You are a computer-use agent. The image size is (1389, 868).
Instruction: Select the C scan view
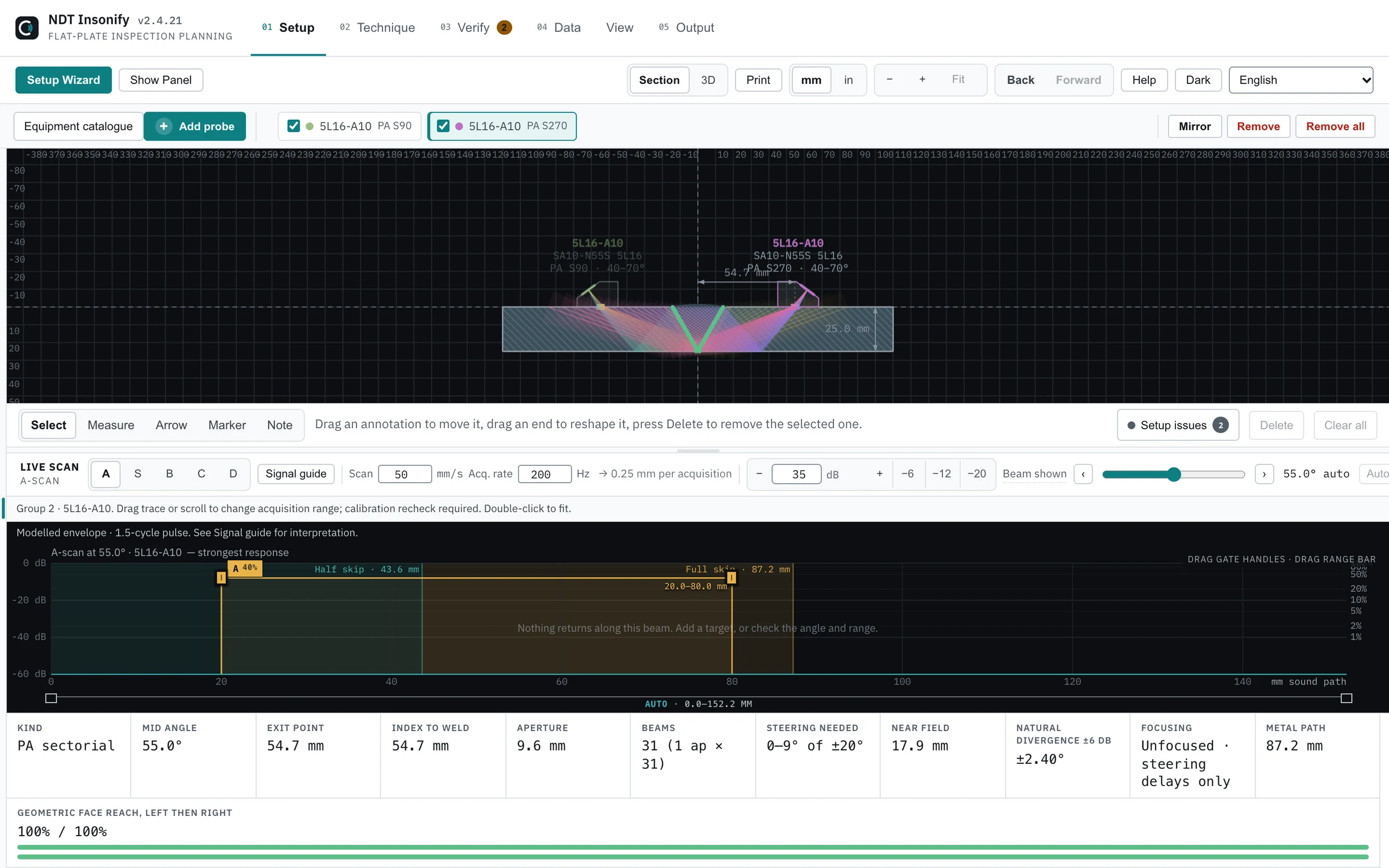click(x=201, y=474)
